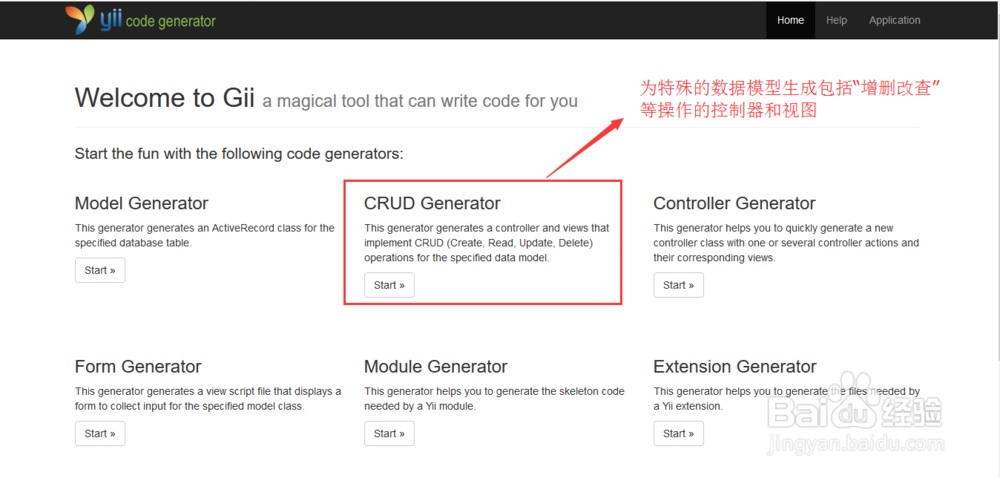Start the Form Generator
The width and height of the screenshot is (1000, 478).
[100, 433]
